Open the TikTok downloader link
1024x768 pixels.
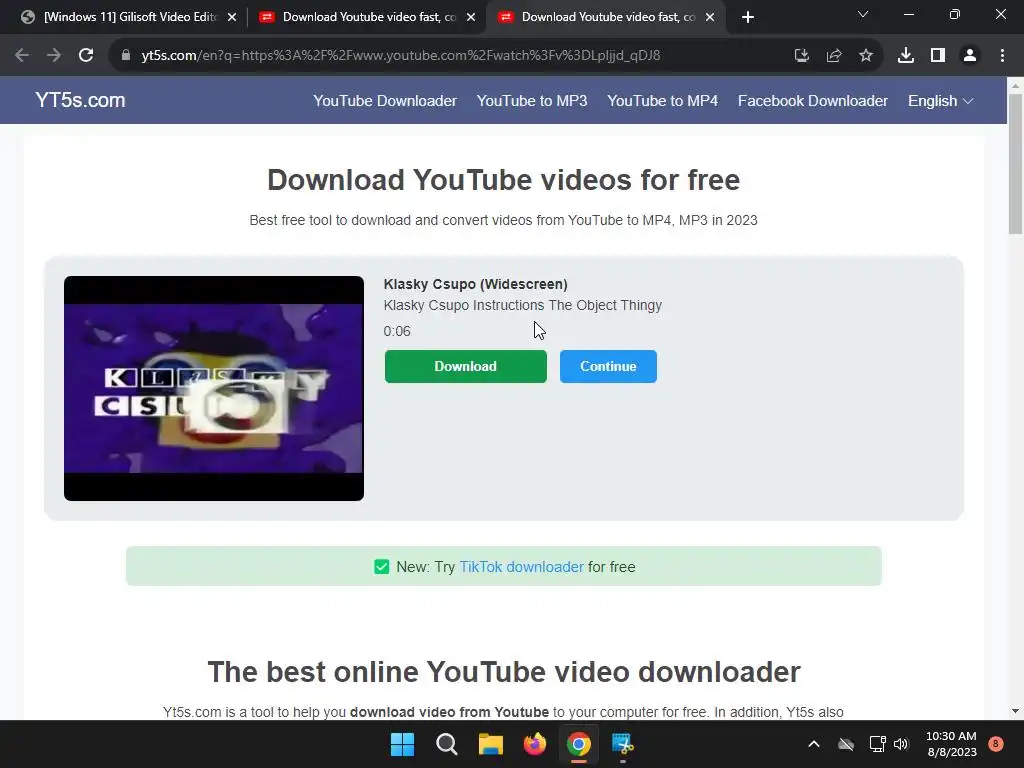[521, 567]
